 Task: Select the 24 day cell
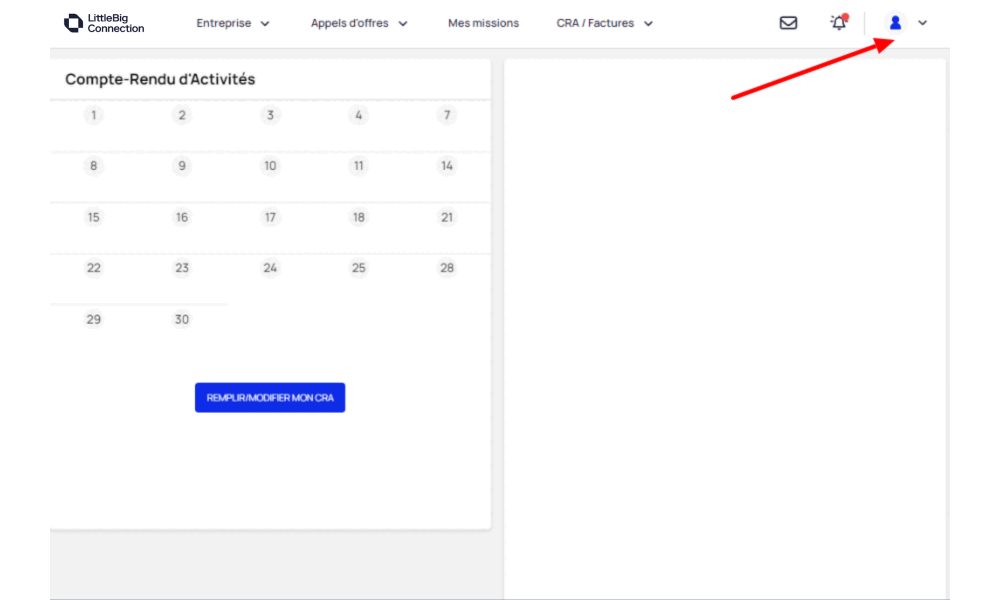coord(270,268)
